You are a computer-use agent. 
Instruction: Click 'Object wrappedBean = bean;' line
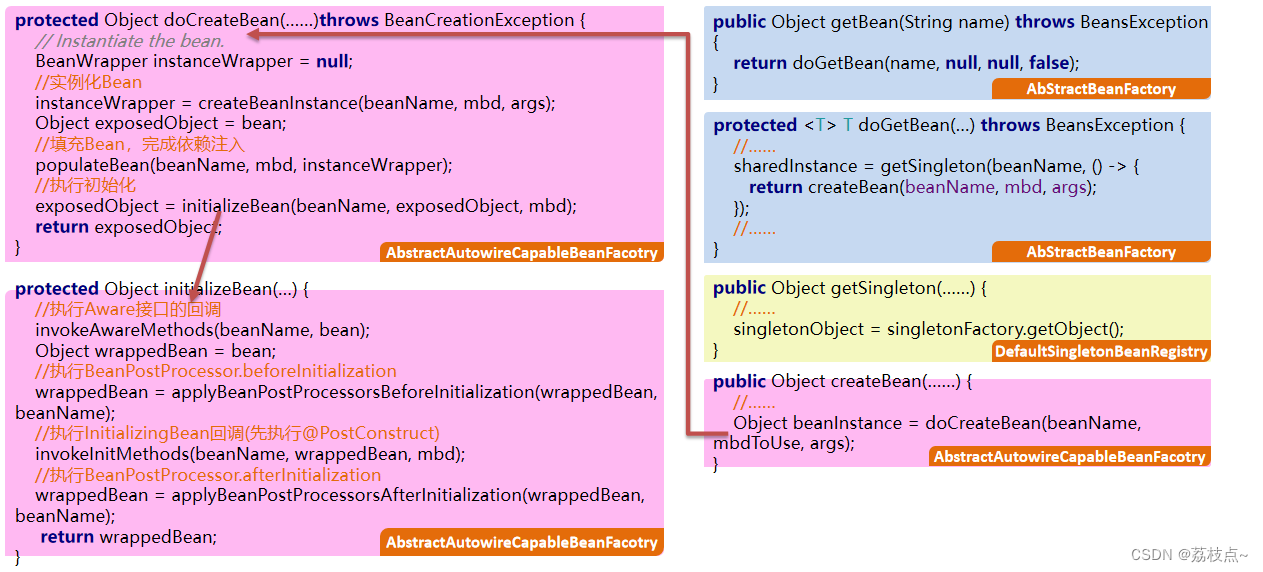(x=155, y=351)
